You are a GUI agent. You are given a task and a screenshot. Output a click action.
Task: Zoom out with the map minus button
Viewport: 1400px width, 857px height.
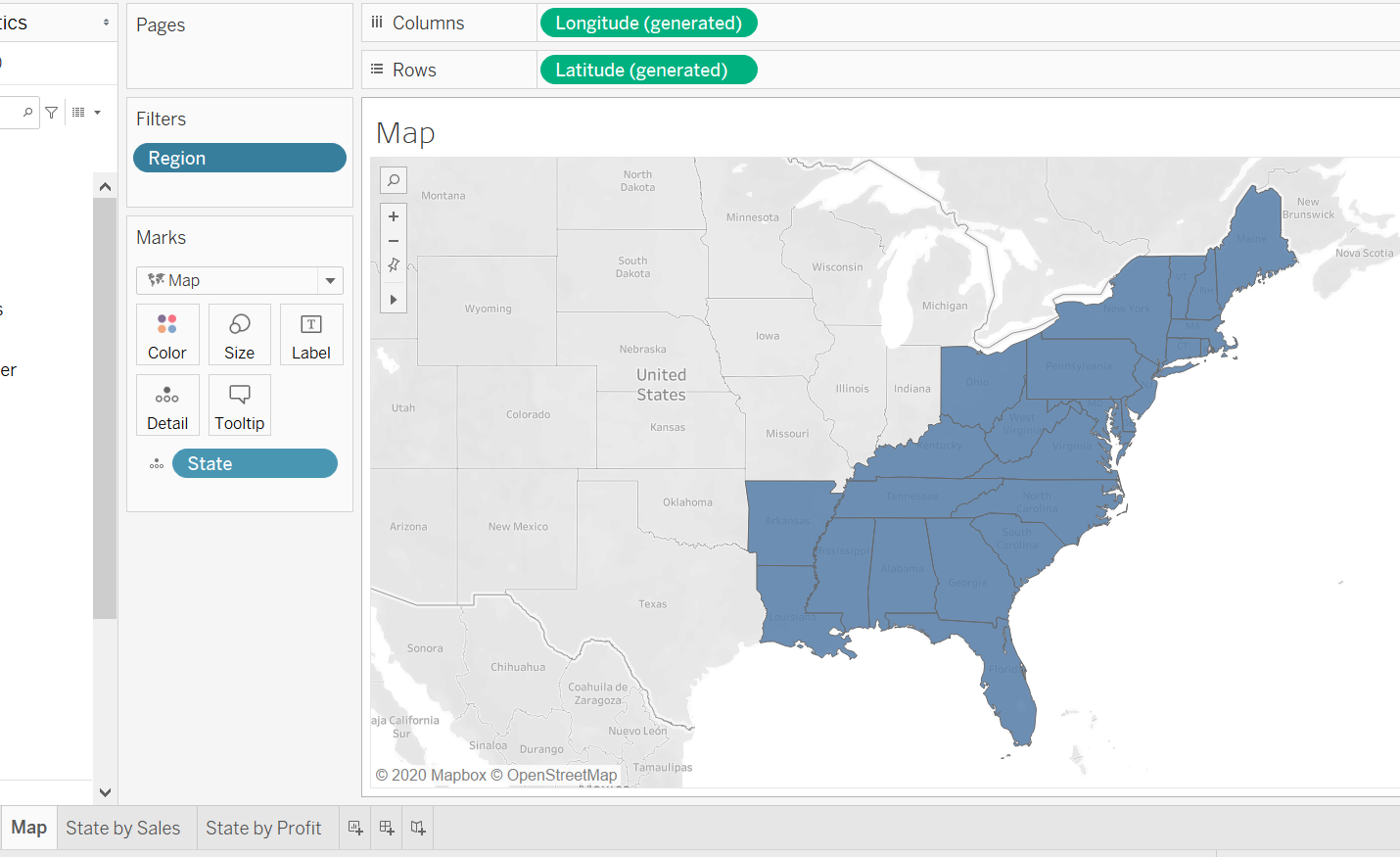394,241
